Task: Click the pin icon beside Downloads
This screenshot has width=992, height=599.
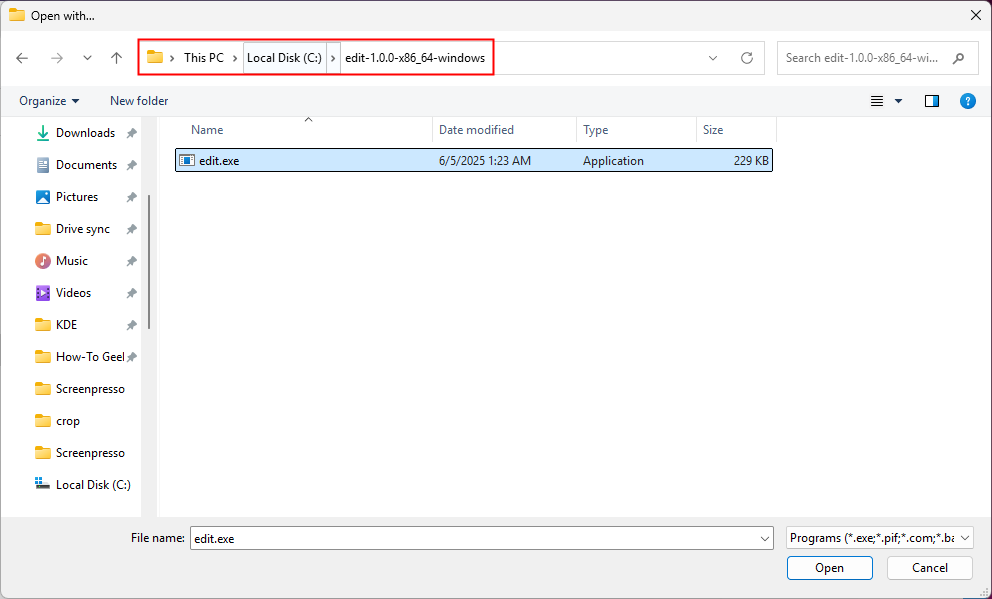Action: coord(132,133)
